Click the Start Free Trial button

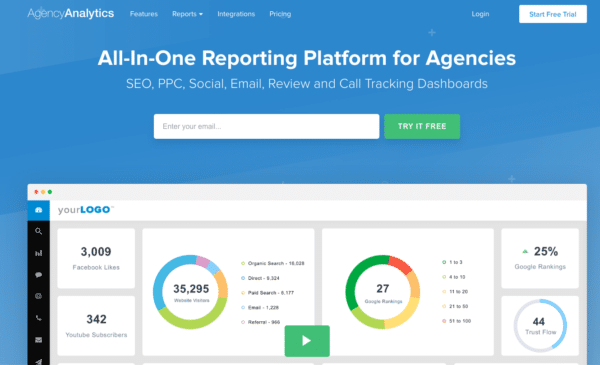tap(553, 14)
